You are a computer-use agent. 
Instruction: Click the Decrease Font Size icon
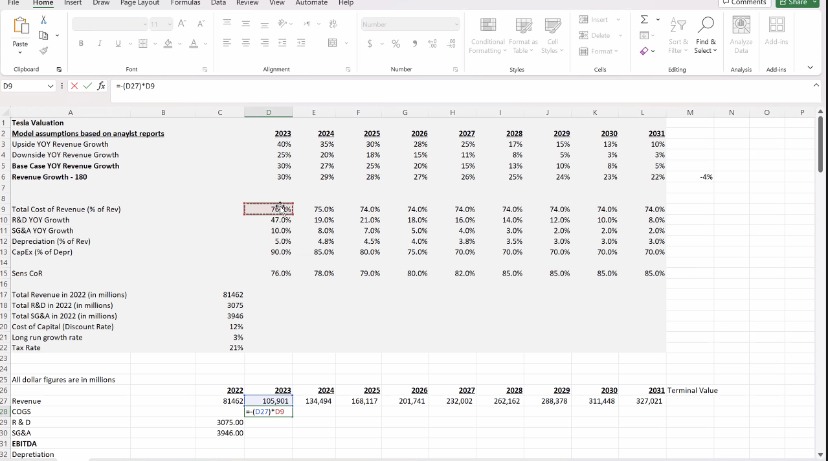coord(201,24)
